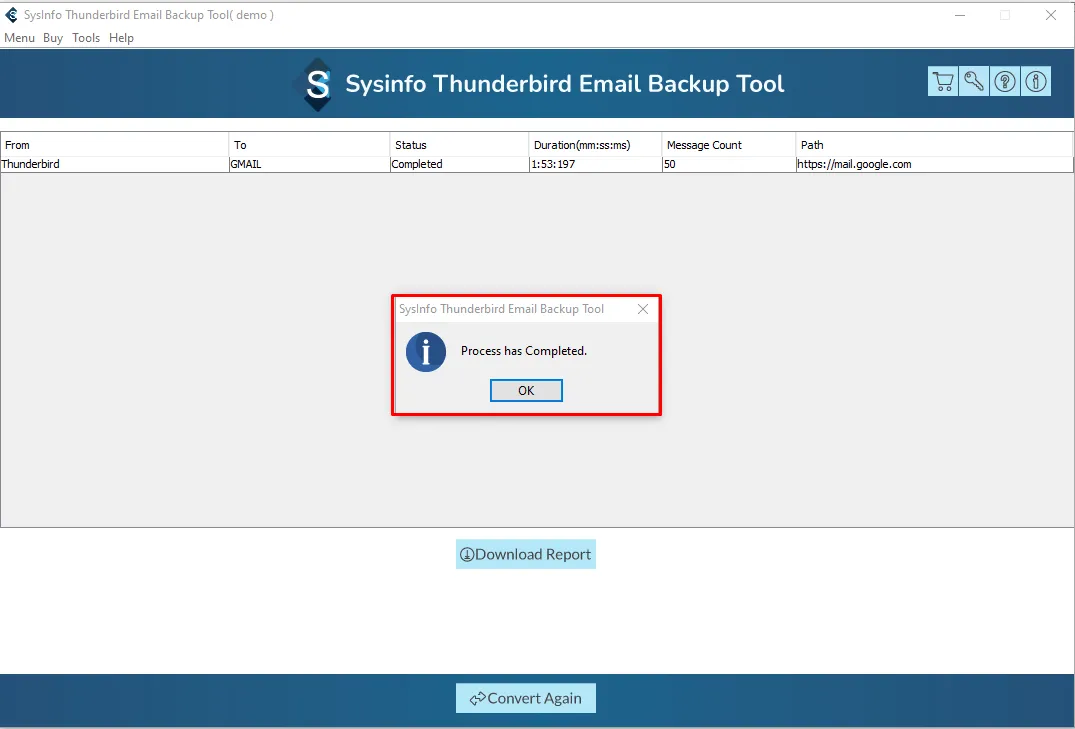The image size is (1075, 729).
Task: Select the GMAIL cell
Action: tap(309, 164)
